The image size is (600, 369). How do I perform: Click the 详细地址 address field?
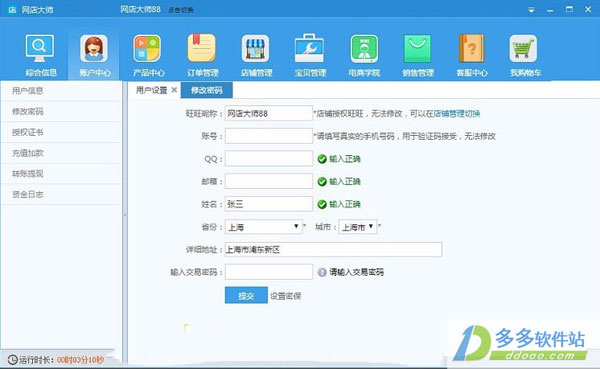click(x=333, y=250)
